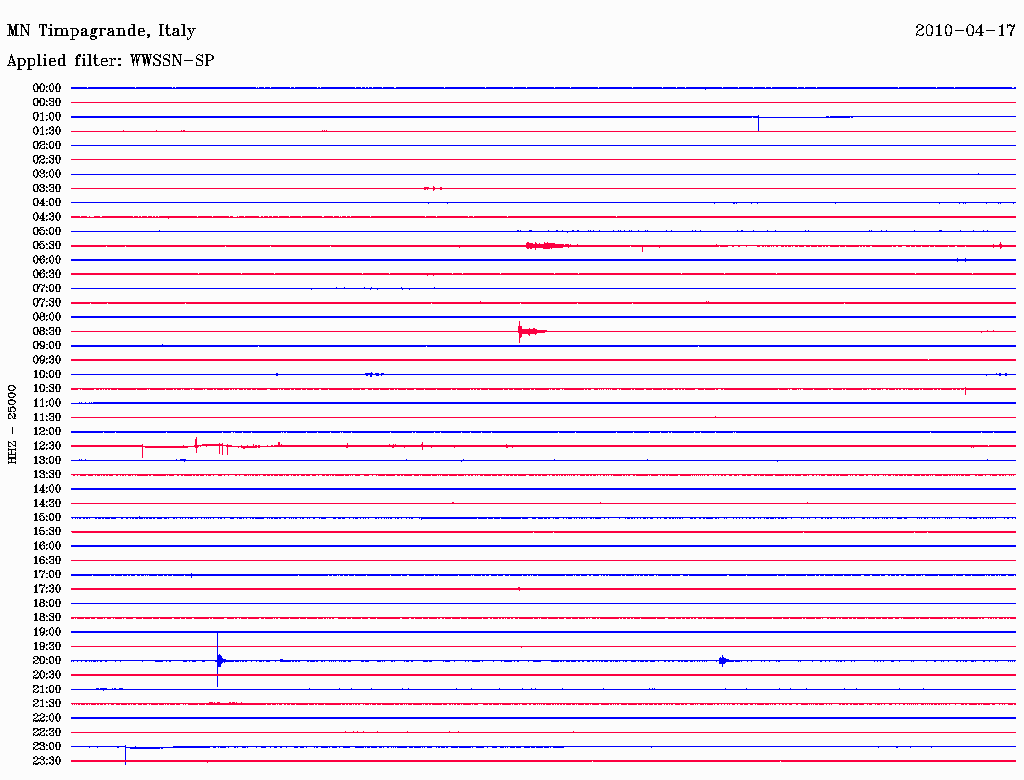This screenshot has width=1024, height=780.
Task: Select the 15:30 time label
Action: pos(47,532)
